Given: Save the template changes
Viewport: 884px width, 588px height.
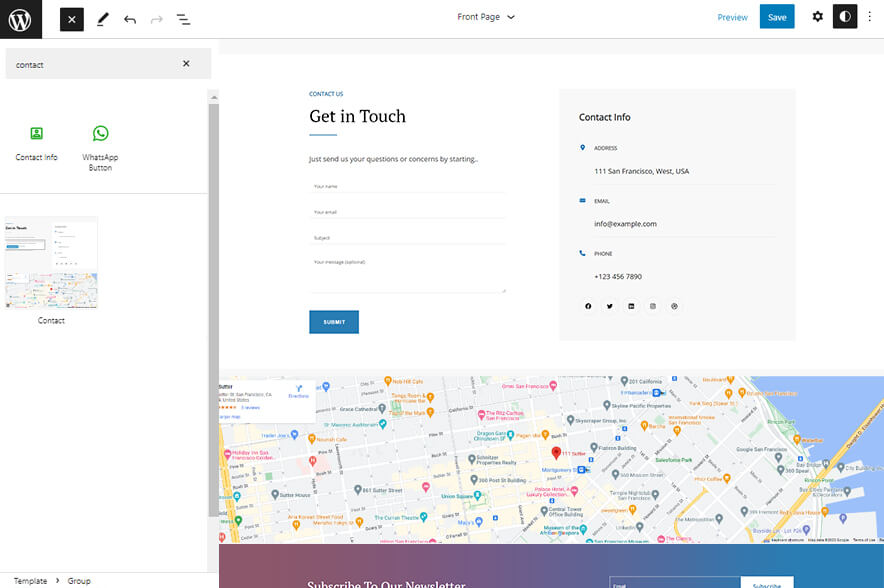Looking at the screenshot, I should 777,17.
